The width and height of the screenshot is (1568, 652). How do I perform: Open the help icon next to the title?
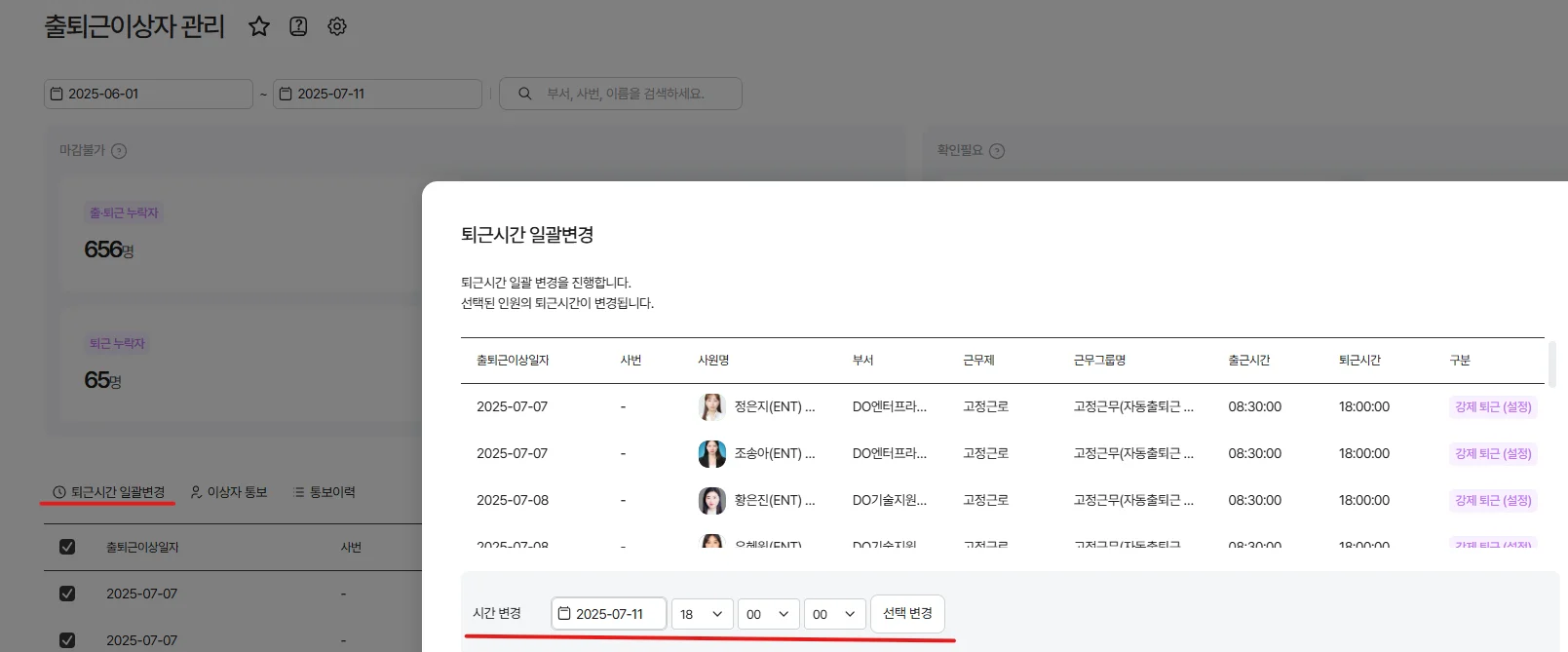click(298, 26)
